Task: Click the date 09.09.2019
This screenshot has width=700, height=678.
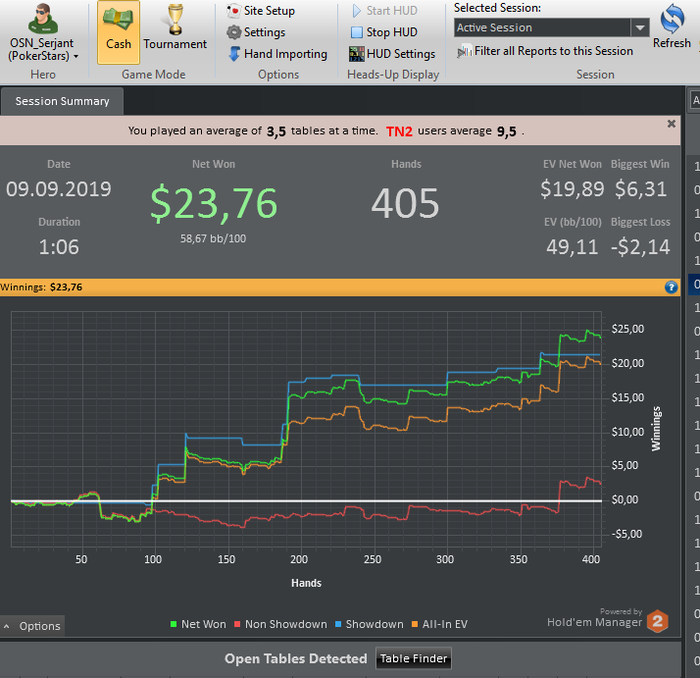Action: 58,189
